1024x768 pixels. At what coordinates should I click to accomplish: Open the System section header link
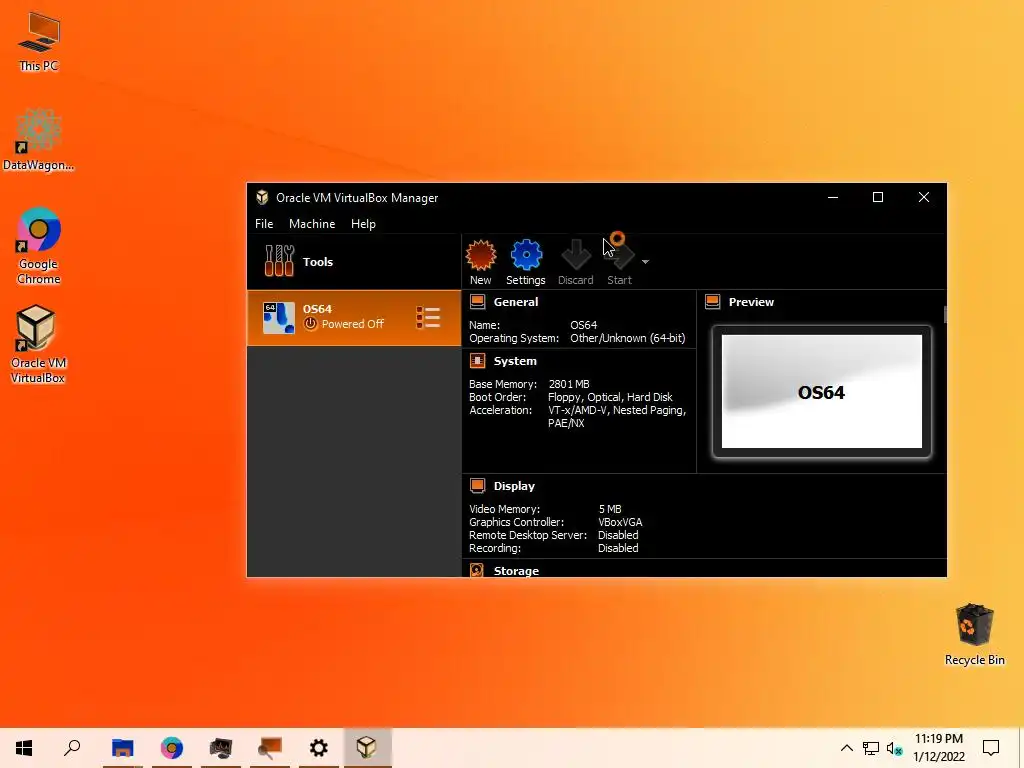[515, 360]
